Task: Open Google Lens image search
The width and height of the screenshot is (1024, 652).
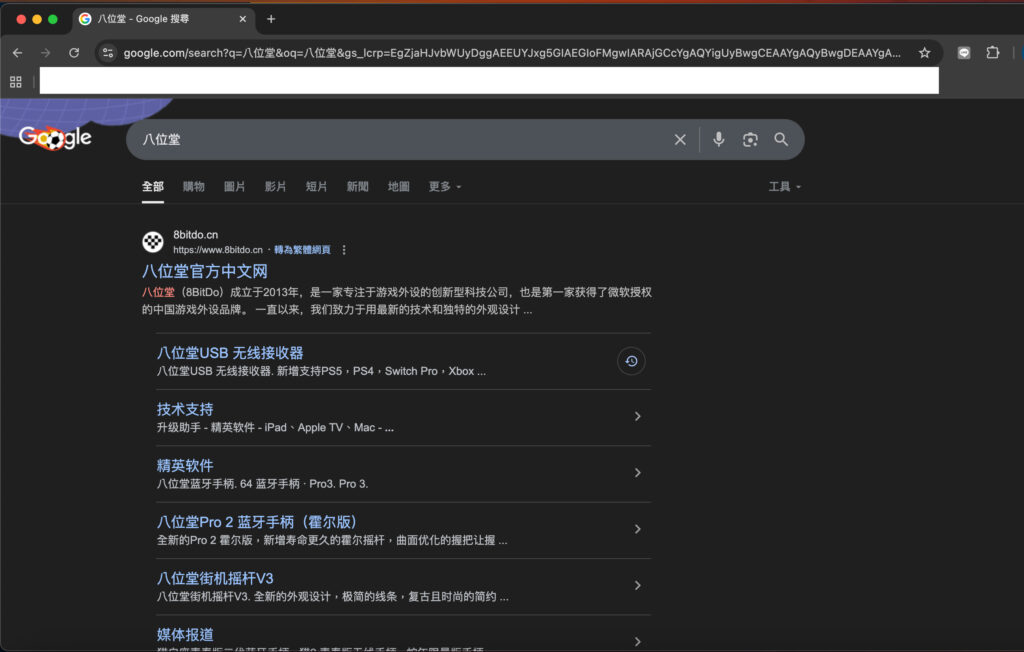Action: 750,140
